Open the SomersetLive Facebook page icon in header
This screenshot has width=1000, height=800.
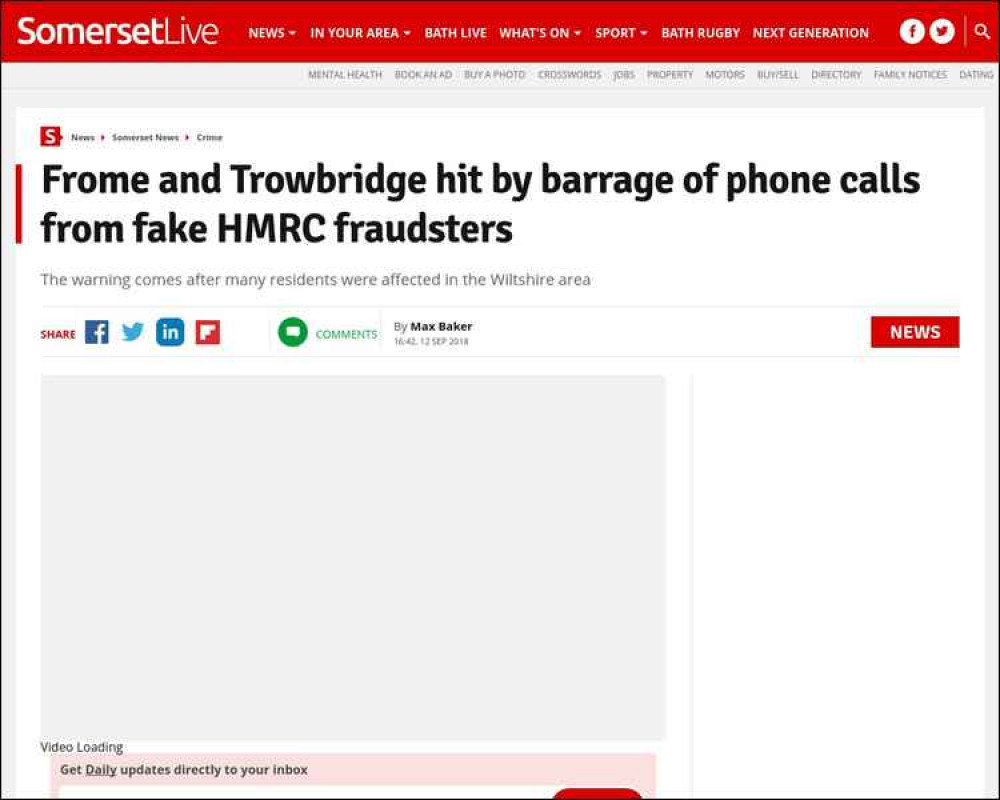click(912, 31)
